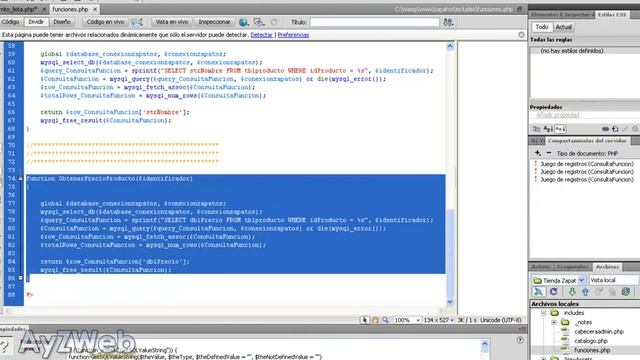Image resolution: width=640 pixels, height=360 pixels.
Task: Click Unicode (UTF-8) encoding in status bar
Action: pyautogui.click(x=501, y=320)
